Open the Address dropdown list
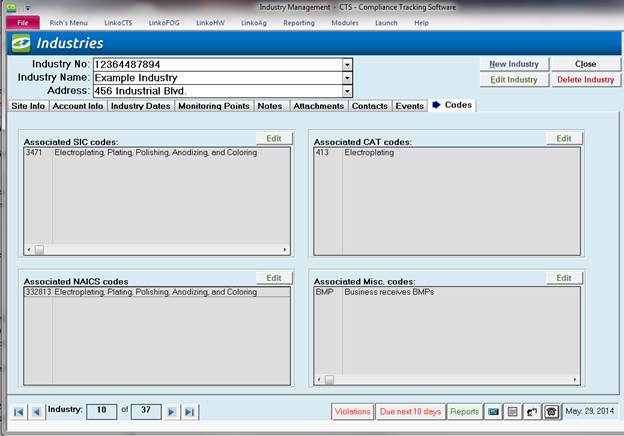 click(x=347, y=90)
